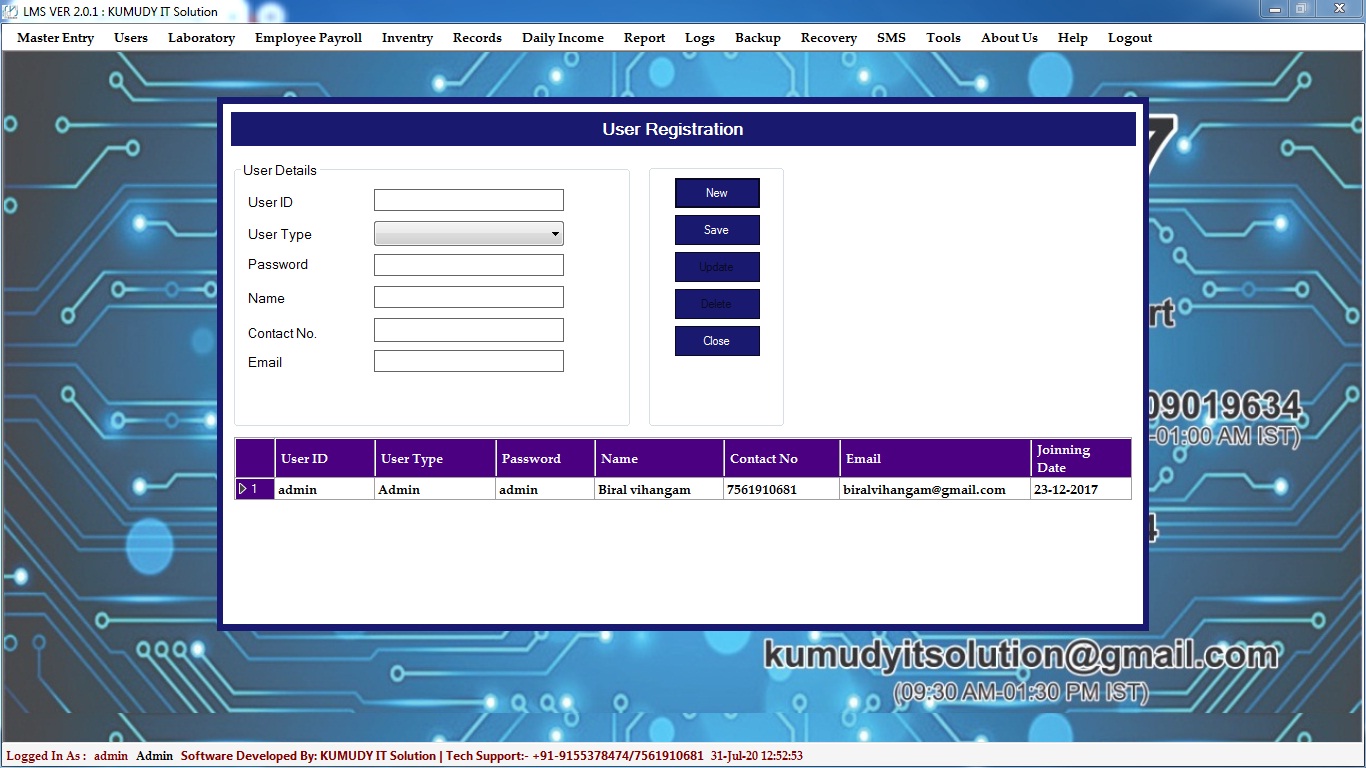The height and width of the screenshot is (768, 1366).
Task: Click the User ID text field
Action: (468, 201)
